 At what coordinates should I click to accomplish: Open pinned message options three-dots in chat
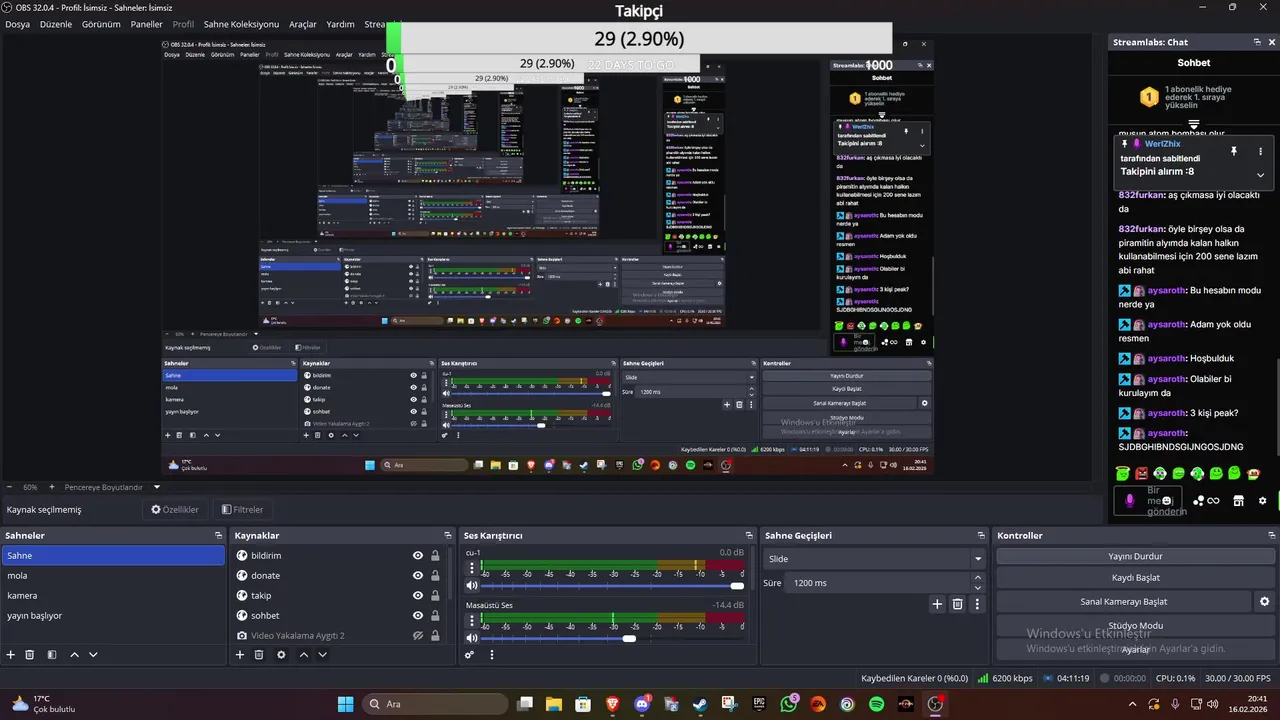(1260, 151)
